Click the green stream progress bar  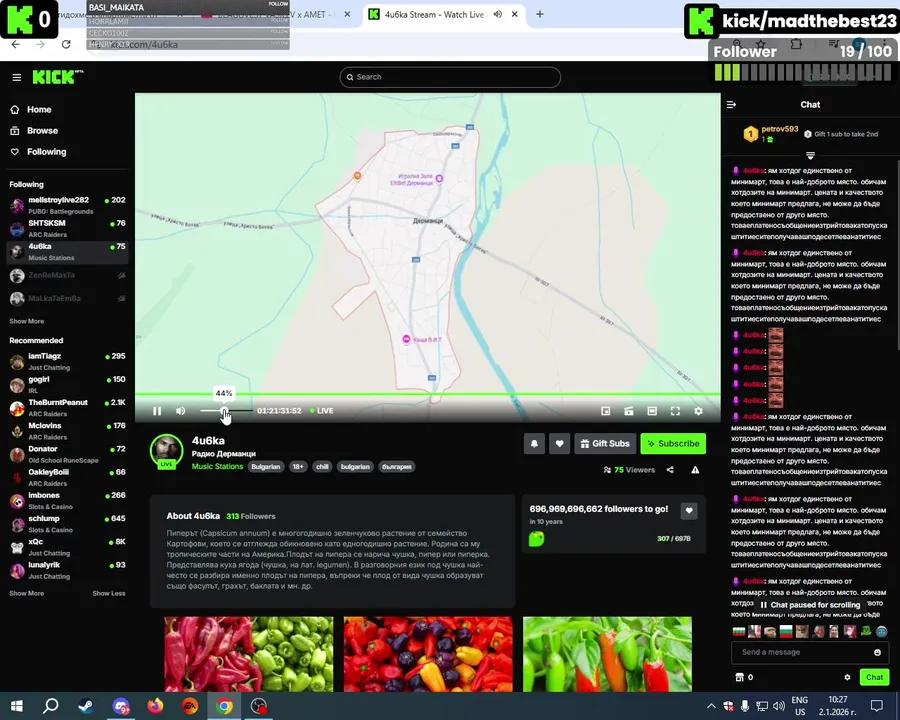[428, 394]
